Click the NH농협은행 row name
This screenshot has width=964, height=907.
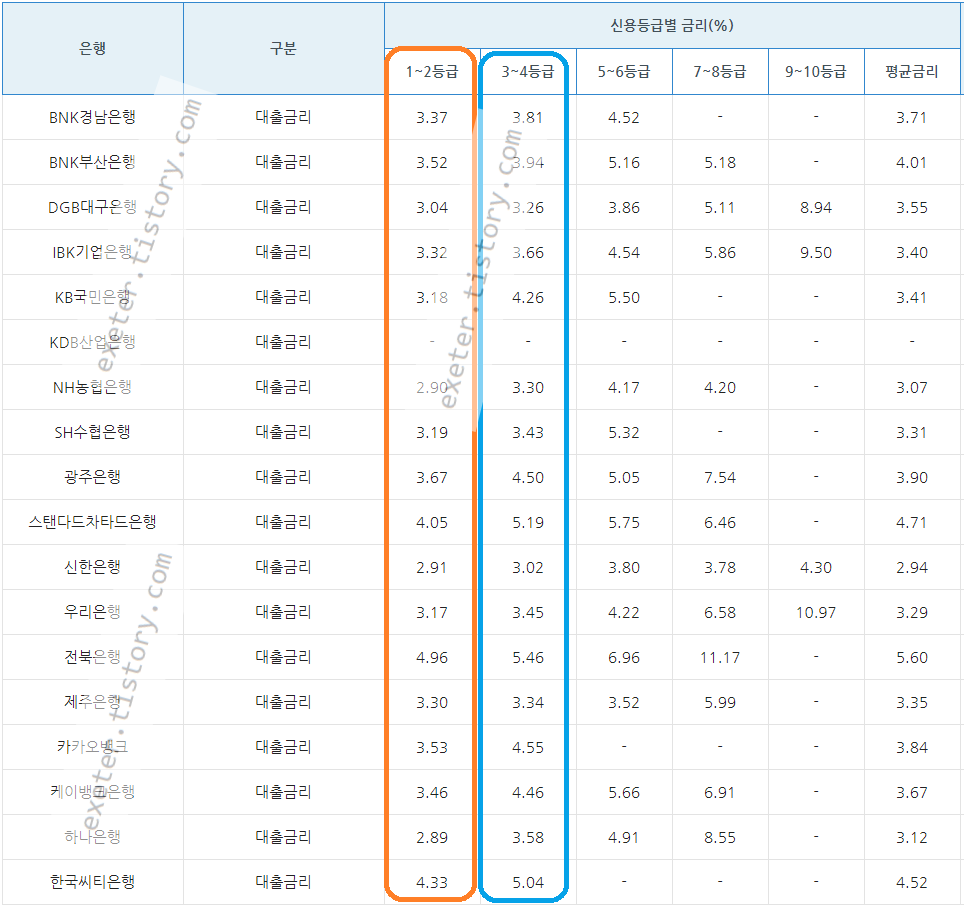point(92,387)
